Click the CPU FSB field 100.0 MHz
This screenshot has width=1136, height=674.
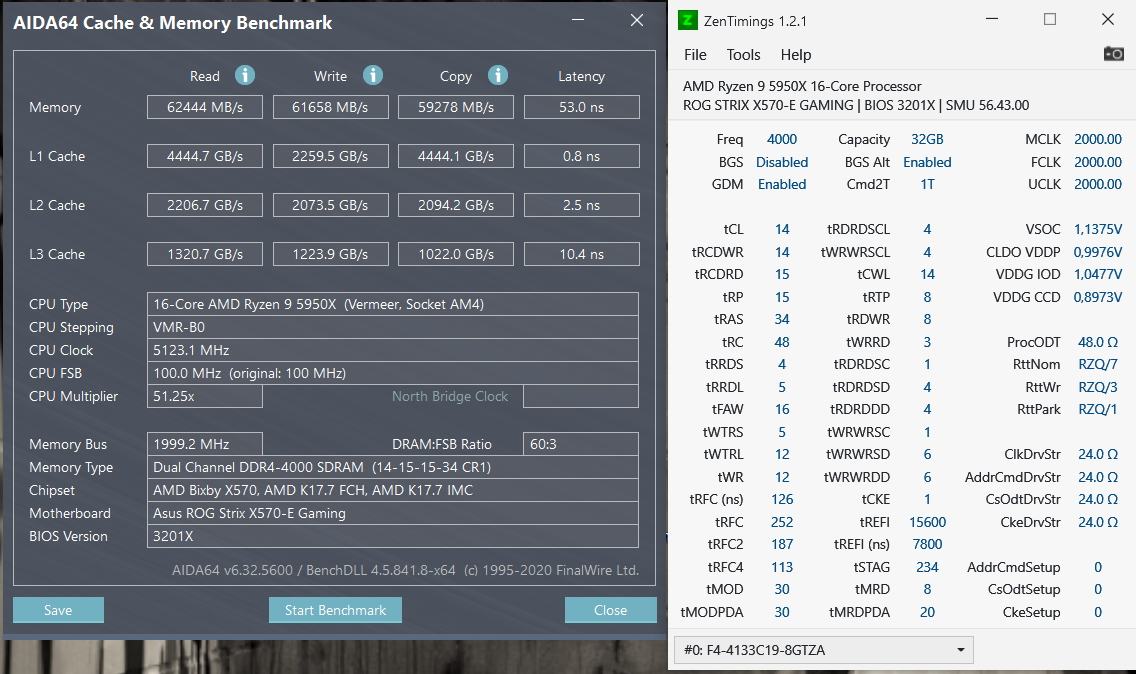[393, 373]
